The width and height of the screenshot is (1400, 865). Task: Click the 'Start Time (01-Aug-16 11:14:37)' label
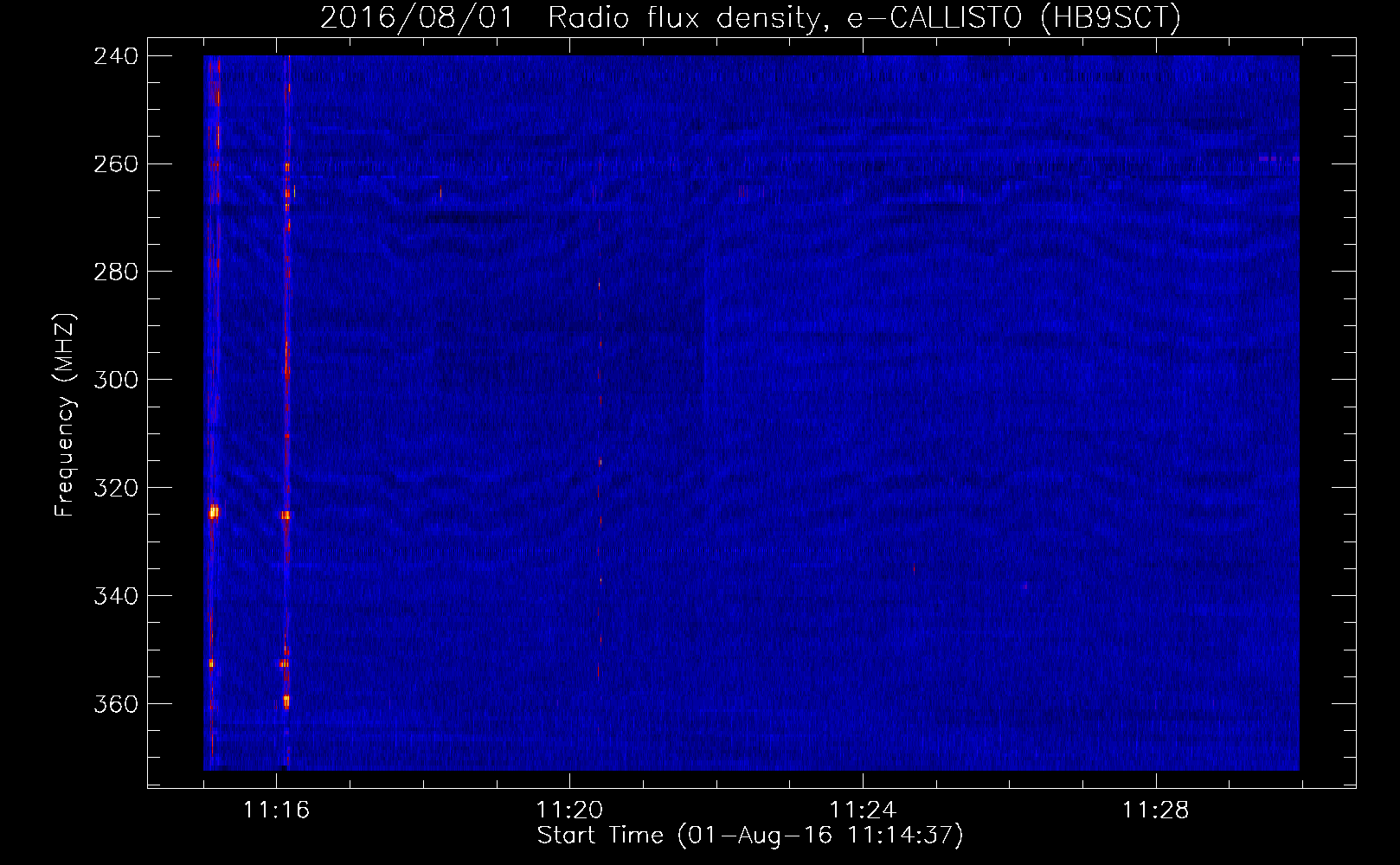coord(750,835)
